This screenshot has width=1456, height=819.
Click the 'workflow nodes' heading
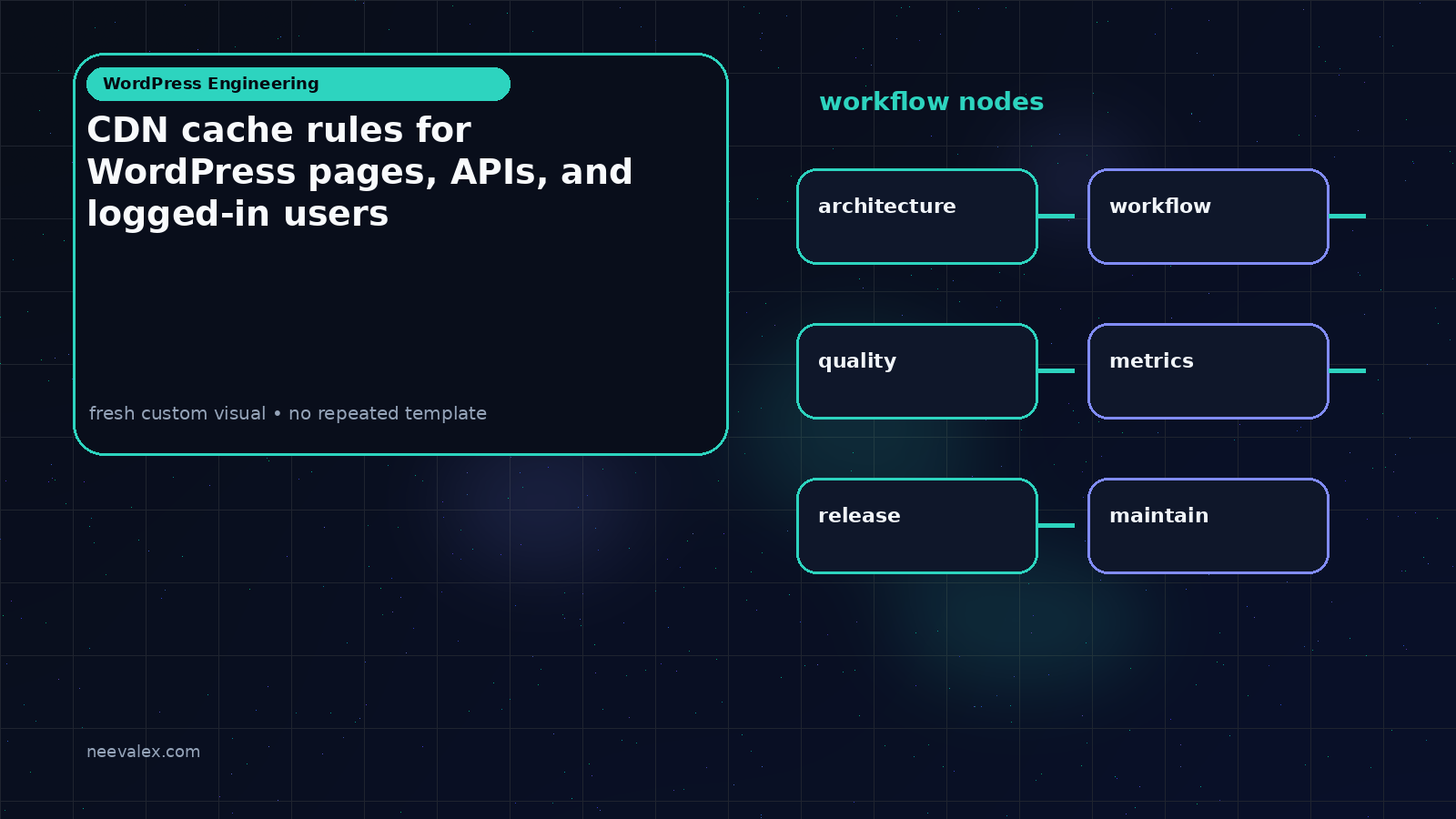pos(931,102)
